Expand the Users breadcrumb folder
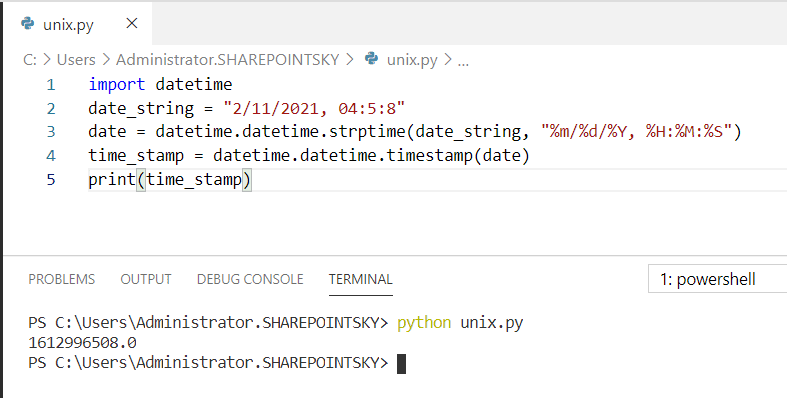Screen dimensions: 787x398 [76, 60]
